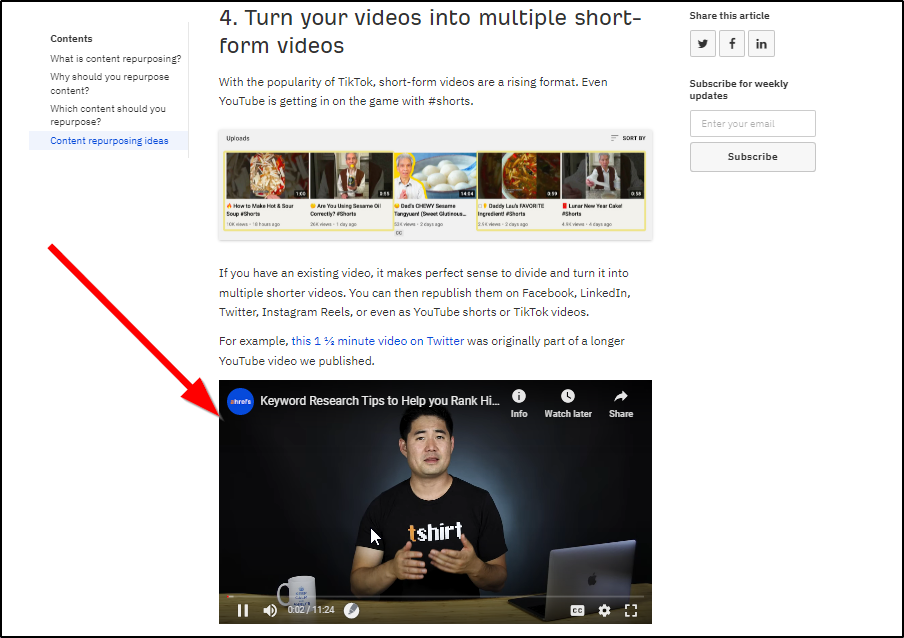
Task: Seek on the video progress bar
Action: [x=435, y=597]
